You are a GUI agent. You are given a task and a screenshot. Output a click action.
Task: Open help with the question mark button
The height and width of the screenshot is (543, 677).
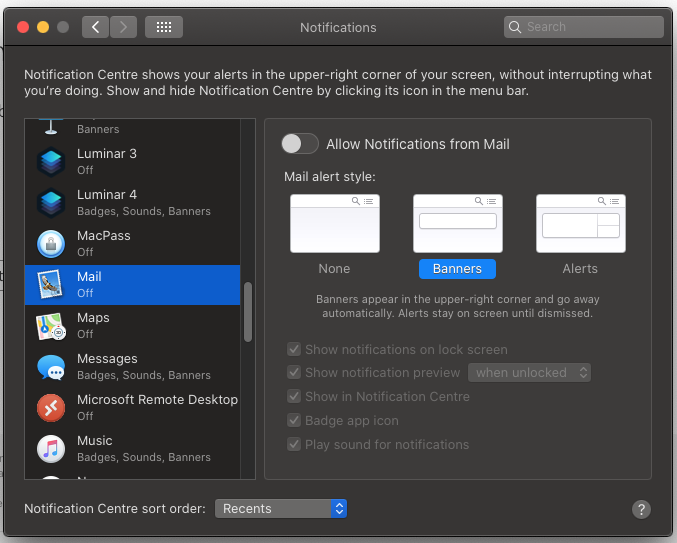point(641,509)
